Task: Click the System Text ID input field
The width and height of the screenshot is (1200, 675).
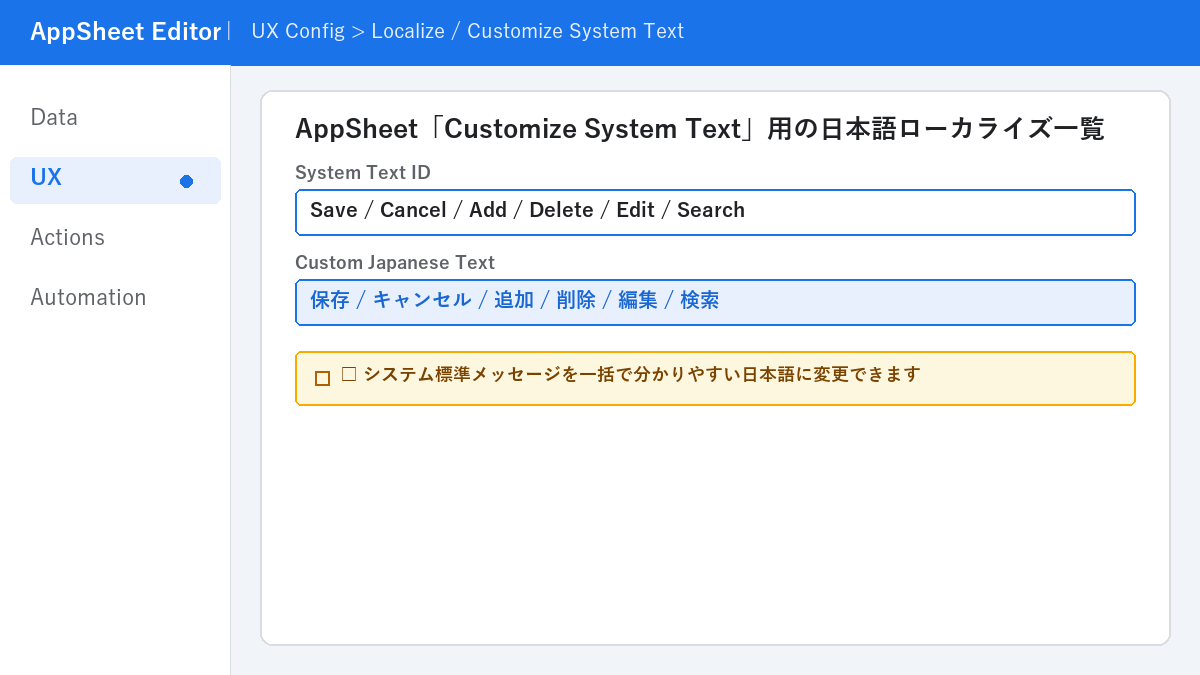Action: (715, 212)
